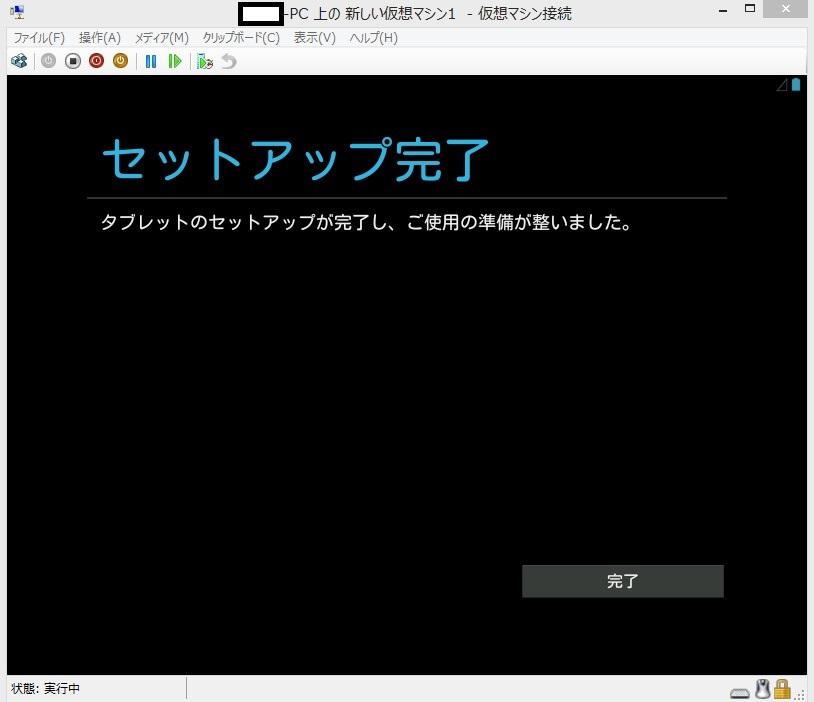The height and width of the screenshot is (702, 814).
Task: Open the ヘルプ(H) menu
Action: [374, 38]
